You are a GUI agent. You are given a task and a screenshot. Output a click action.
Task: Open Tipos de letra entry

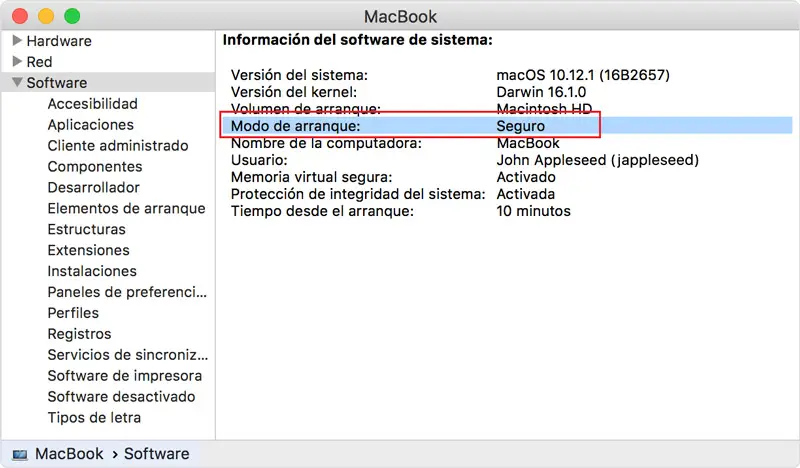94,418
